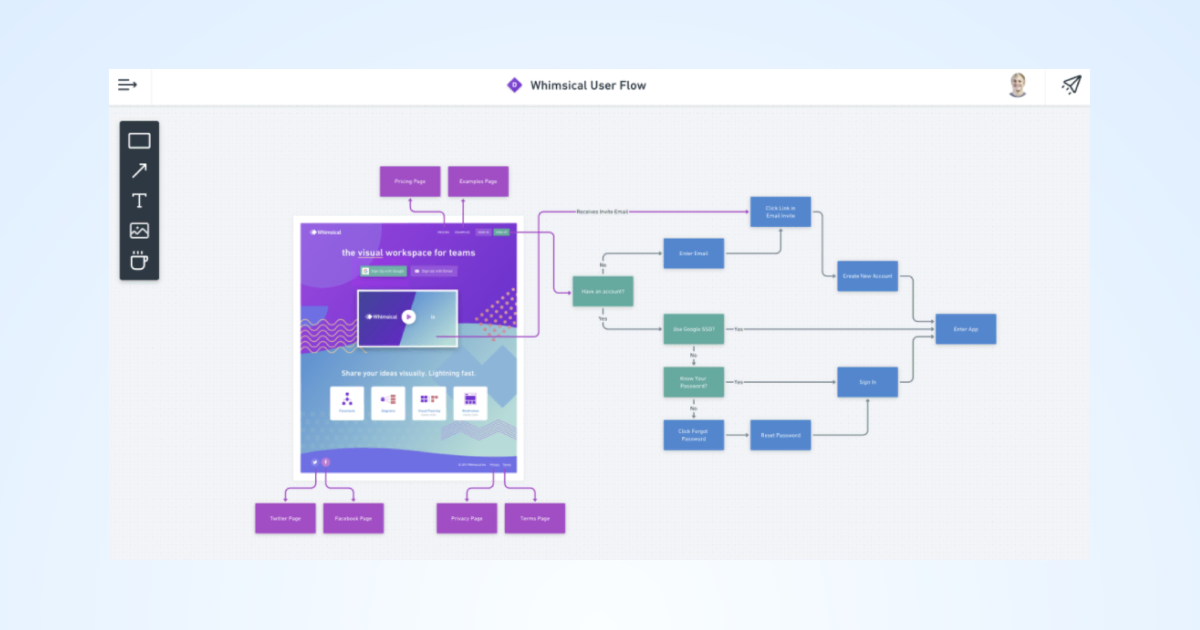Image resolution: width=1200 pixels, height=630 pixels.
Task: Select the Click Forgot Password node
Action: (694, 435)
